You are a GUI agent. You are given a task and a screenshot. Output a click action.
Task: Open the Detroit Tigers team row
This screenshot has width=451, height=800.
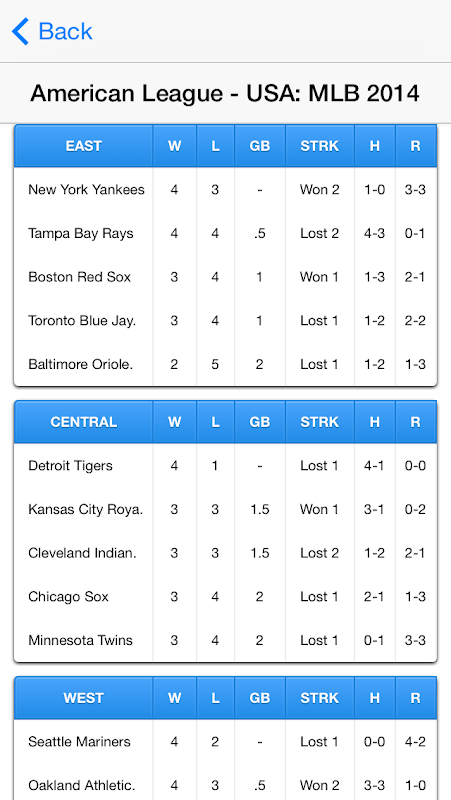coord(226,466)
